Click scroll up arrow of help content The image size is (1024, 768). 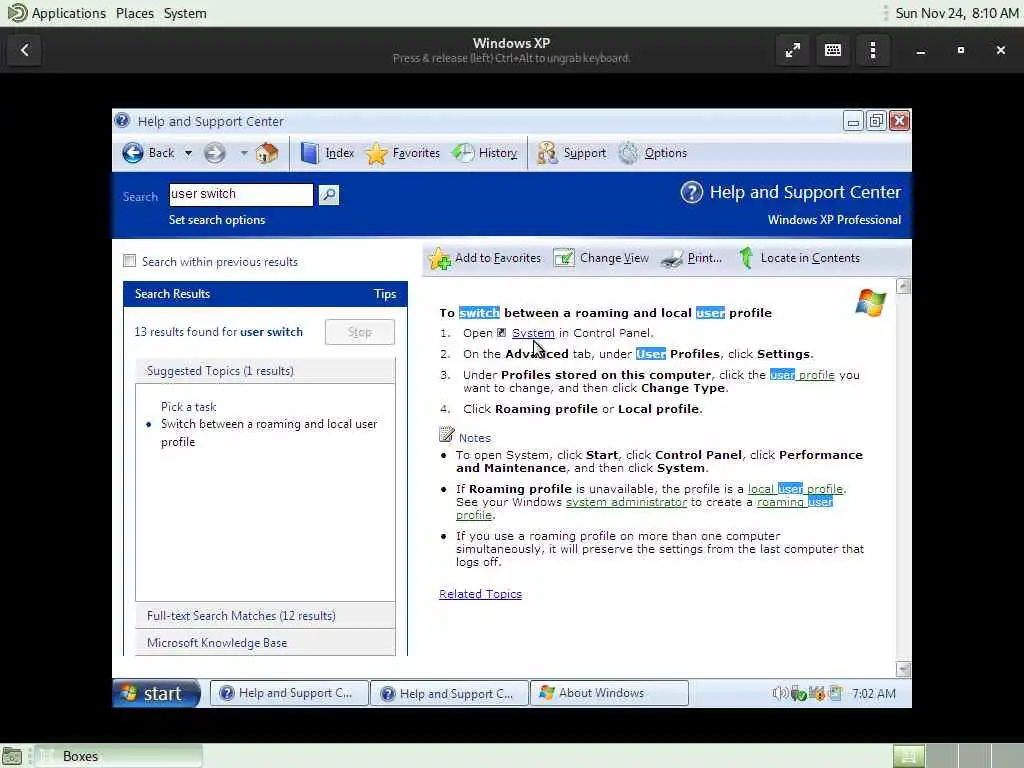tap(904, 286)
